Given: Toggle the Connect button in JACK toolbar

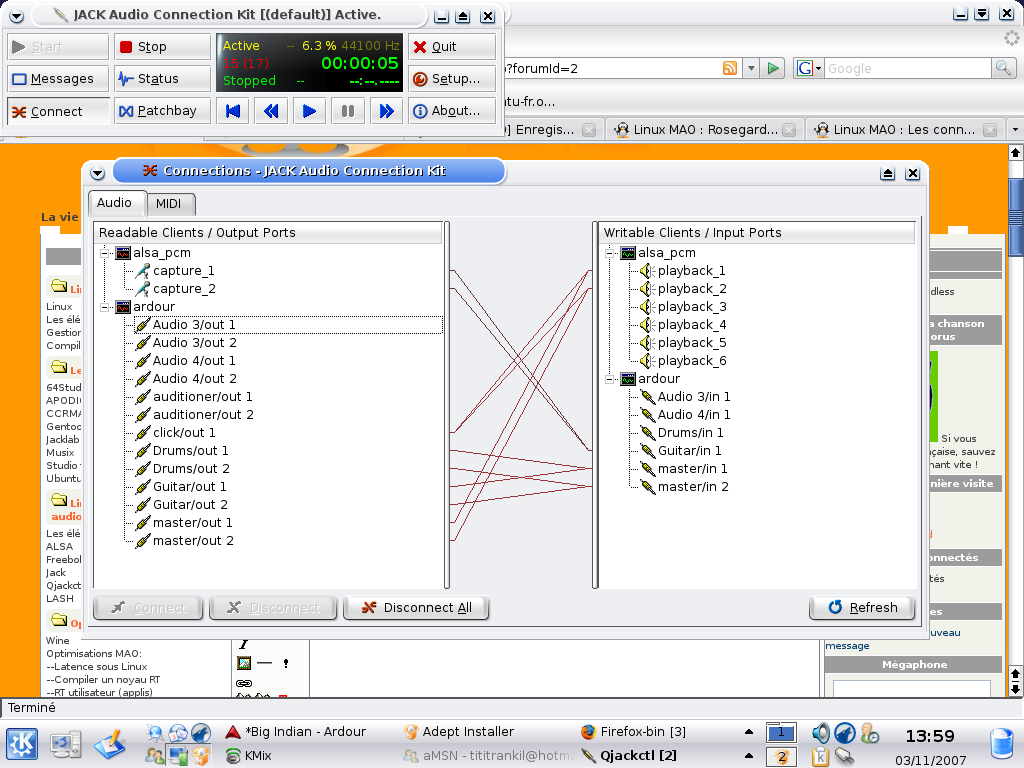Looking at the screenshot, I should 58,111.
